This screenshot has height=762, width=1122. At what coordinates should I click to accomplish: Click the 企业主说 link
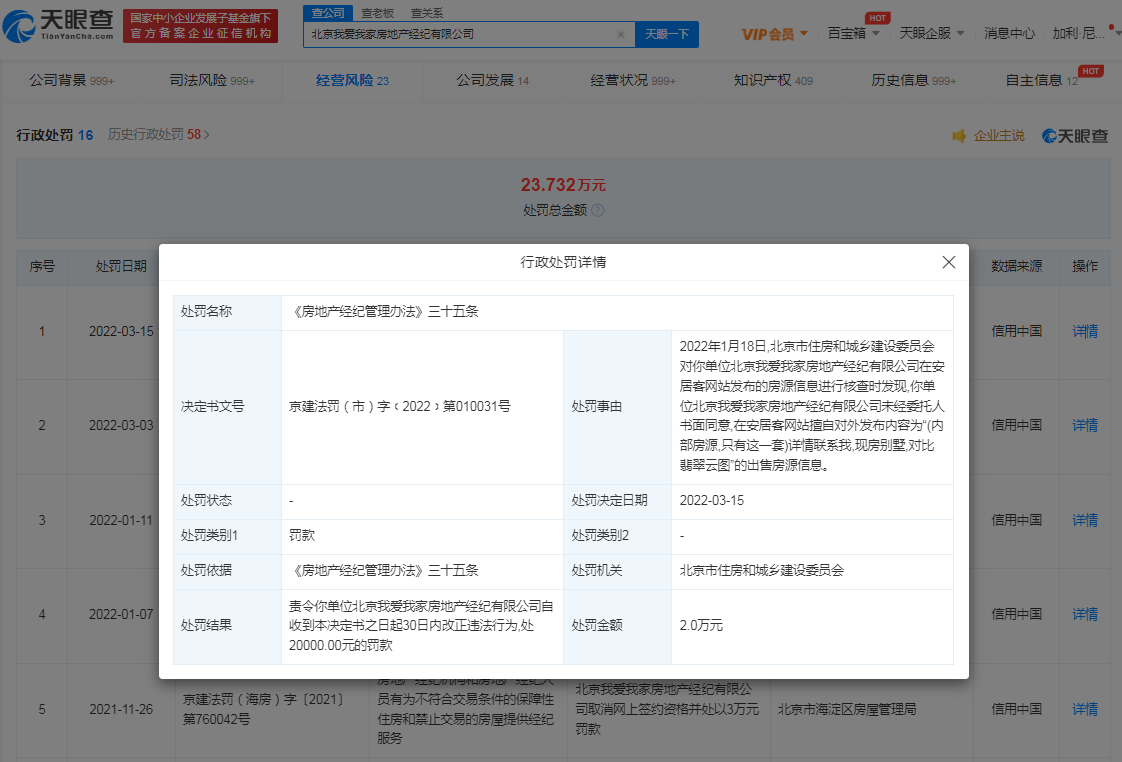click(999, 136)
